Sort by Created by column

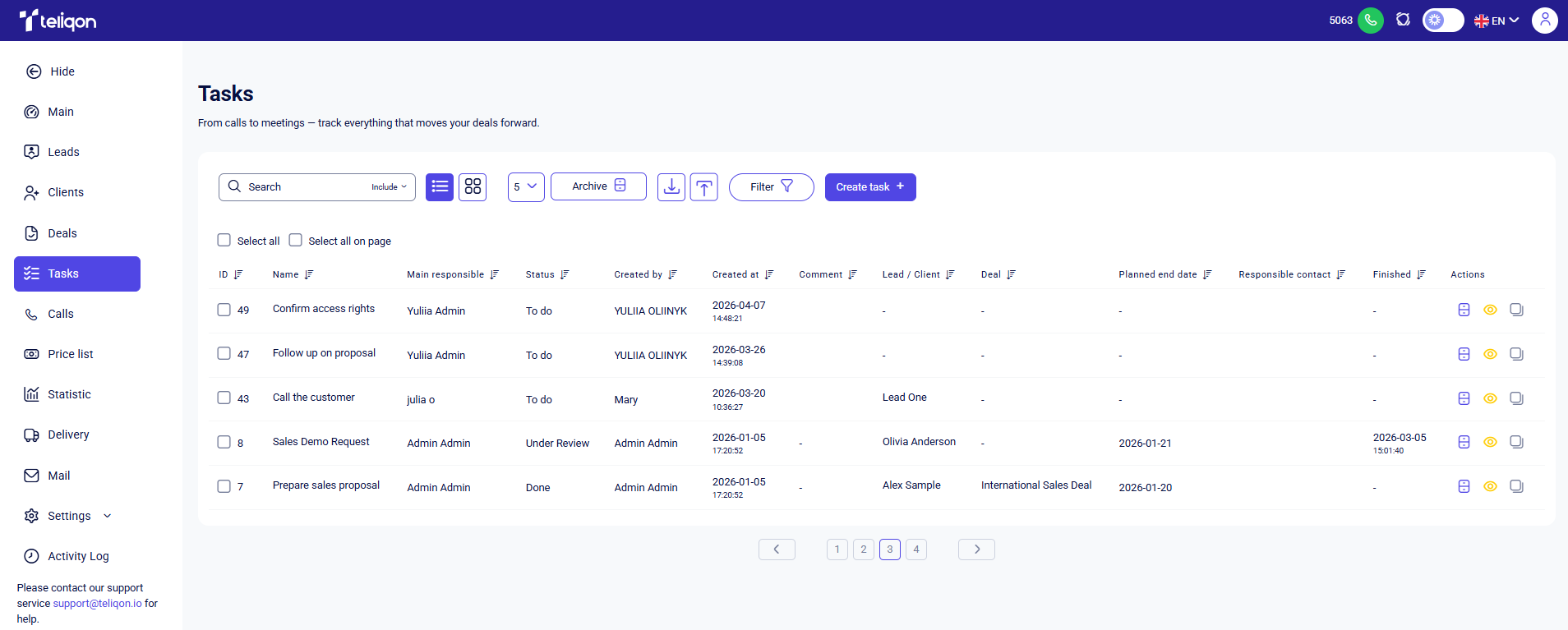pyautogui.click(x=672, y=274)
